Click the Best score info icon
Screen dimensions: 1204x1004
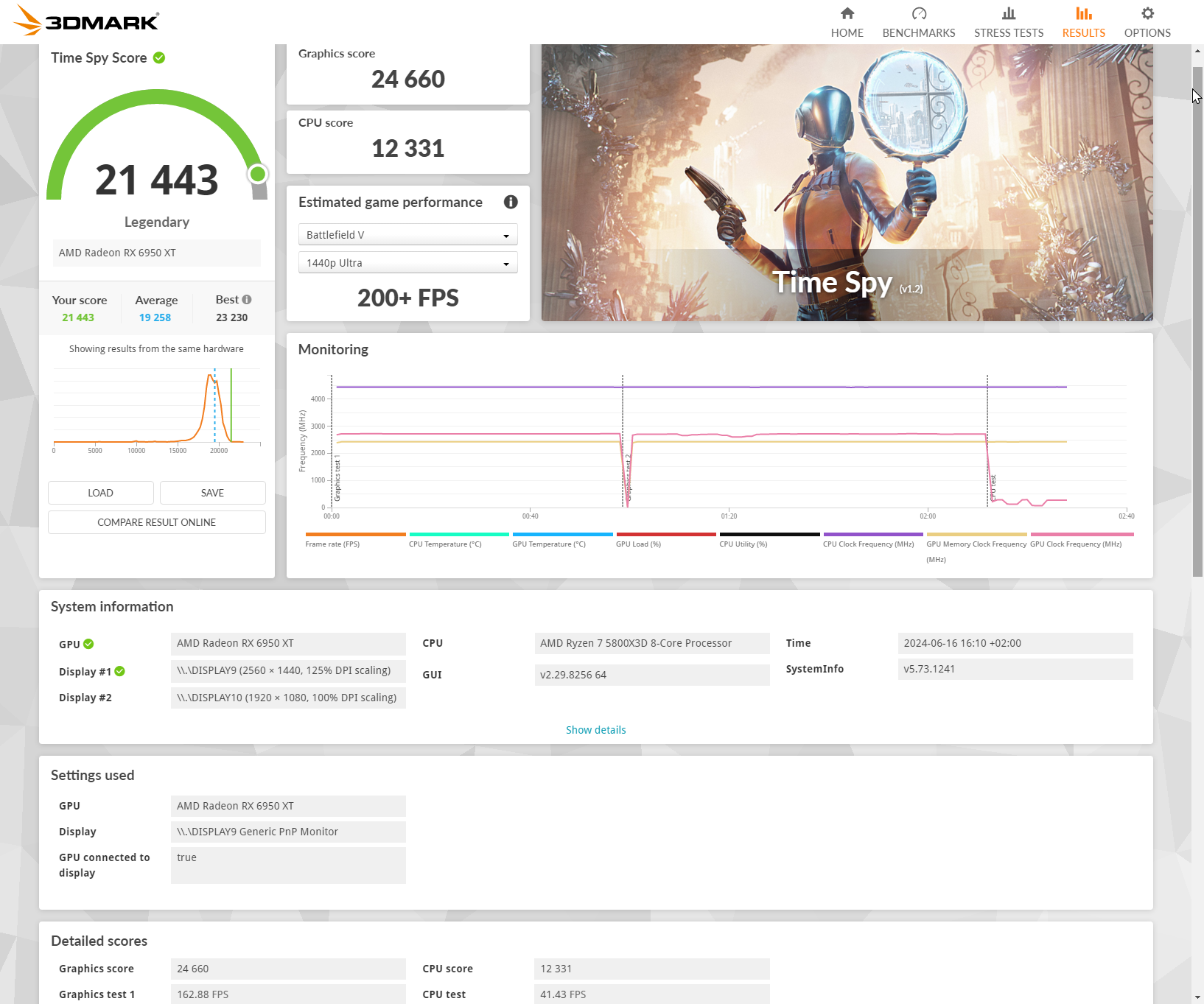(x=247, y=300)
